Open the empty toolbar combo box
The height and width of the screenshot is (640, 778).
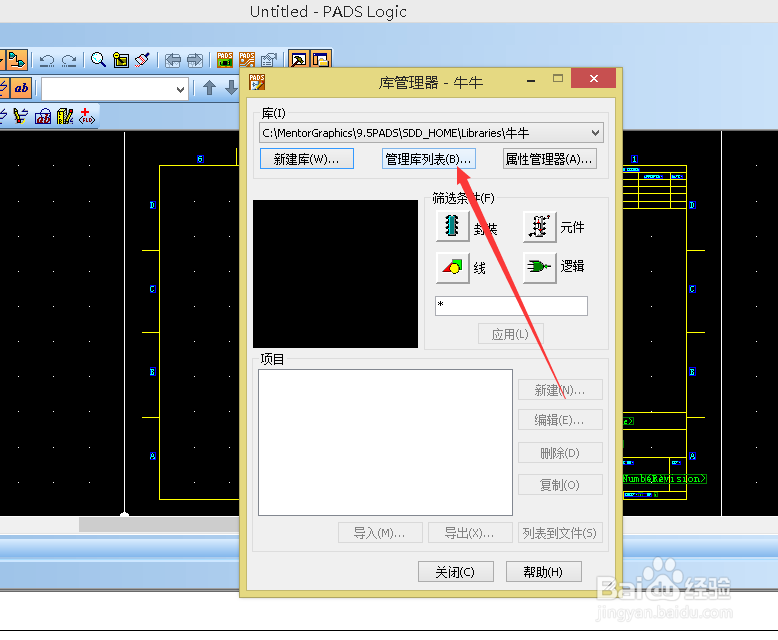(x=115, y=89)
